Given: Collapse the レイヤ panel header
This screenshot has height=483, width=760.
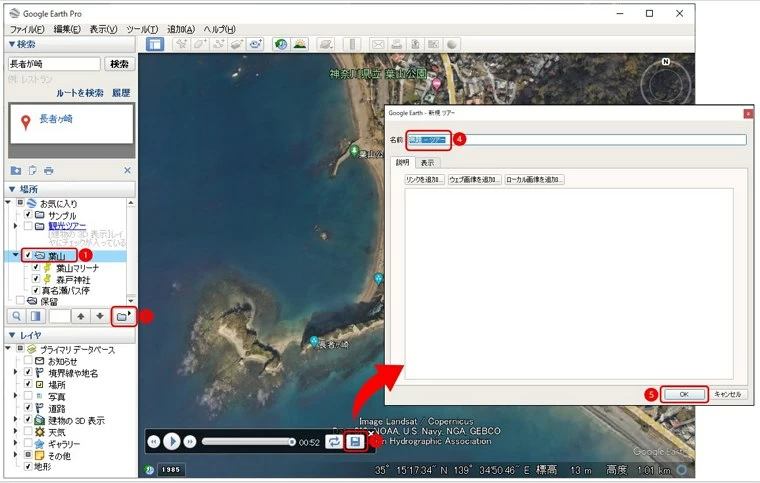Looking at the screenshot, I should click(x=70, y=335).
